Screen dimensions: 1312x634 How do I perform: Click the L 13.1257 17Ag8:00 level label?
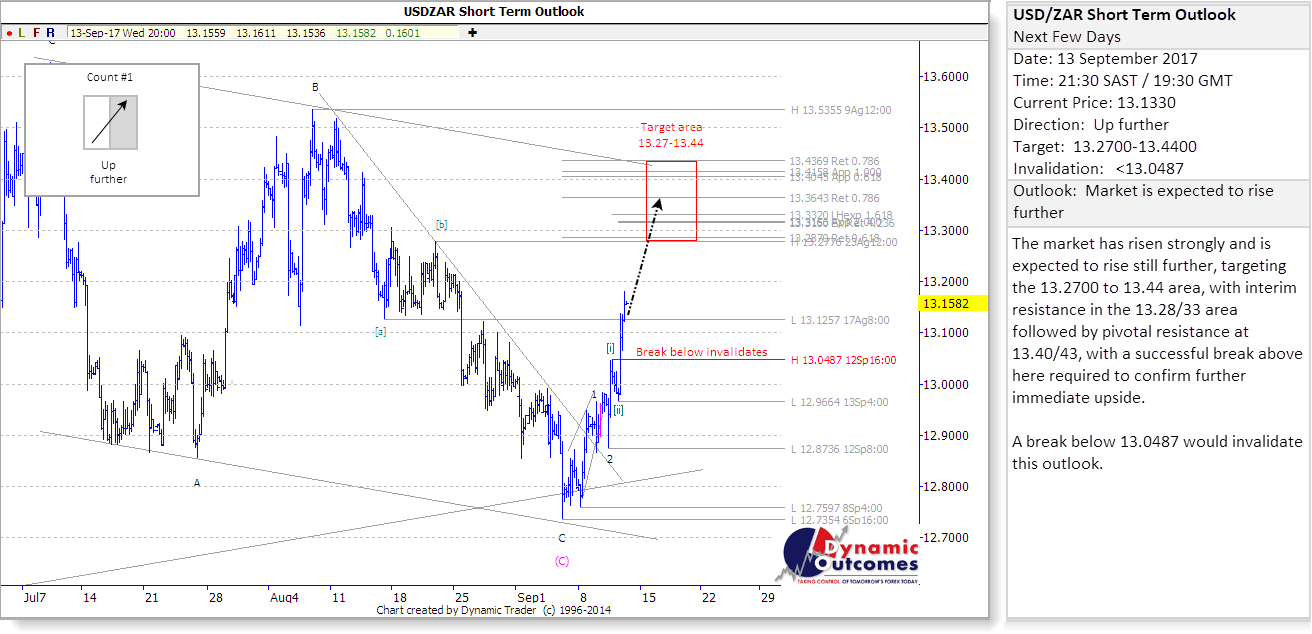839,320
